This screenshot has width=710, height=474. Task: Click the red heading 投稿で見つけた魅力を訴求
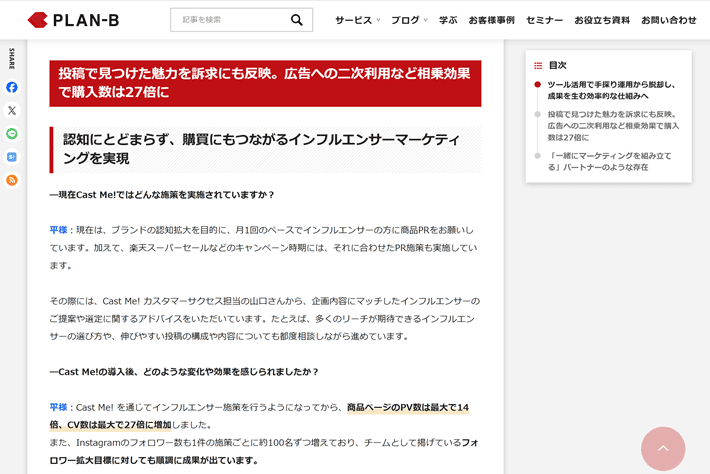265,83
